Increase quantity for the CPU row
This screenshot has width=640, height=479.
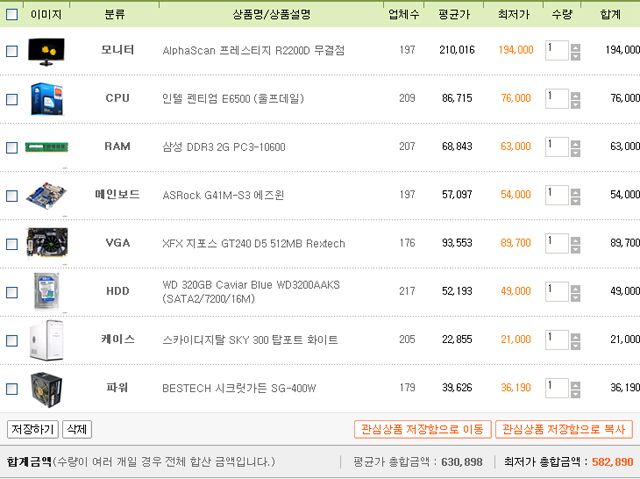[x=576, y=96]
